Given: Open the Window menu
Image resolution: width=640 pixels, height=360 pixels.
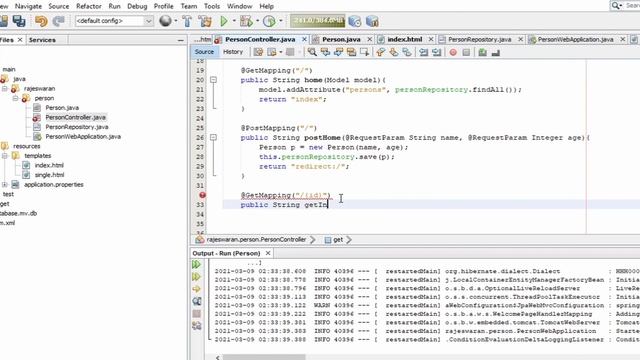Looking at the screenshot, I should [x=240, y=6].
